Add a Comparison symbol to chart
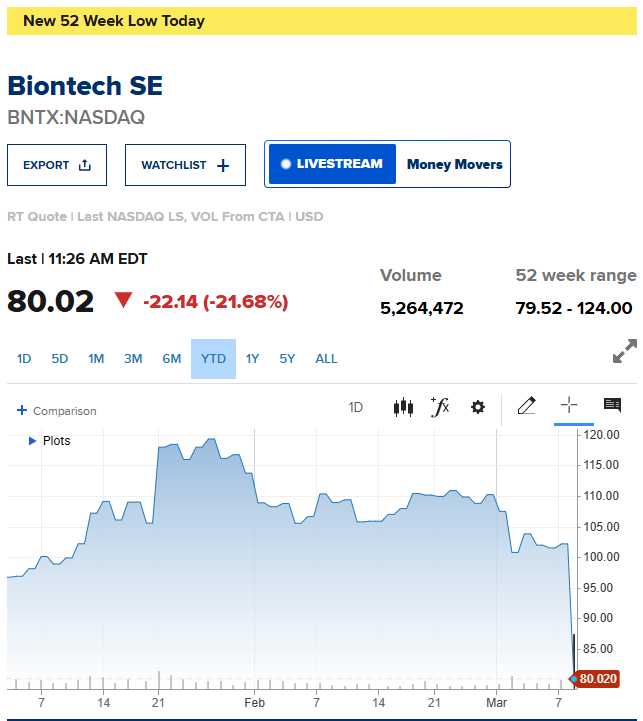The image size is (643, 721). pos(57,411)
